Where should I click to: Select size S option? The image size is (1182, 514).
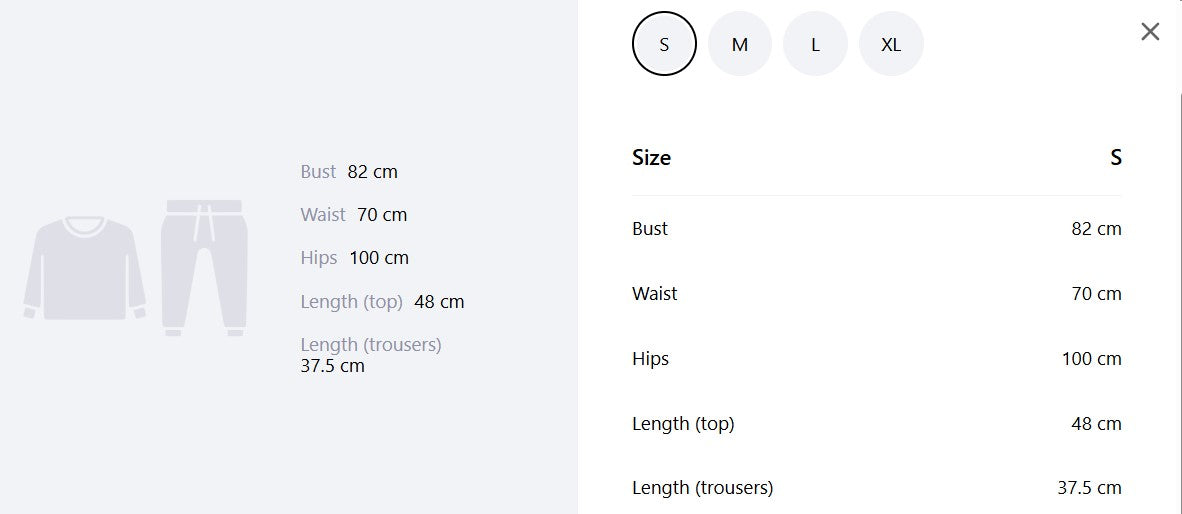coord(664,44)
